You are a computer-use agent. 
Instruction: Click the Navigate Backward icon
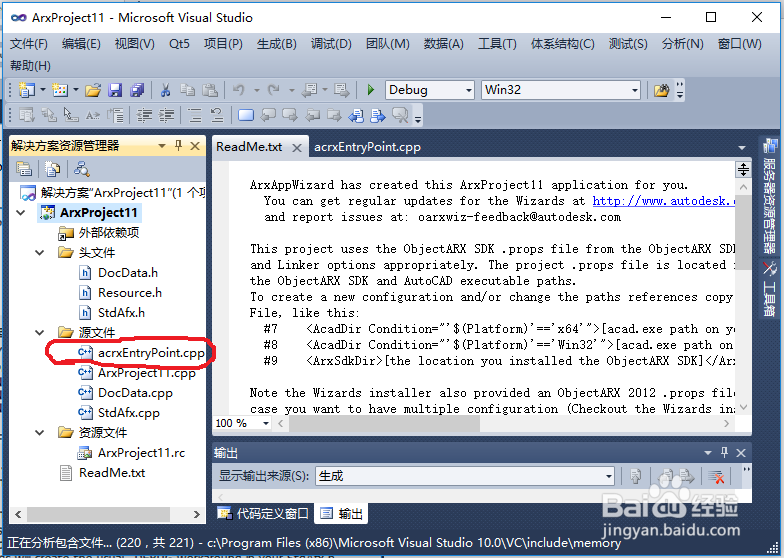tap(310, 90)
